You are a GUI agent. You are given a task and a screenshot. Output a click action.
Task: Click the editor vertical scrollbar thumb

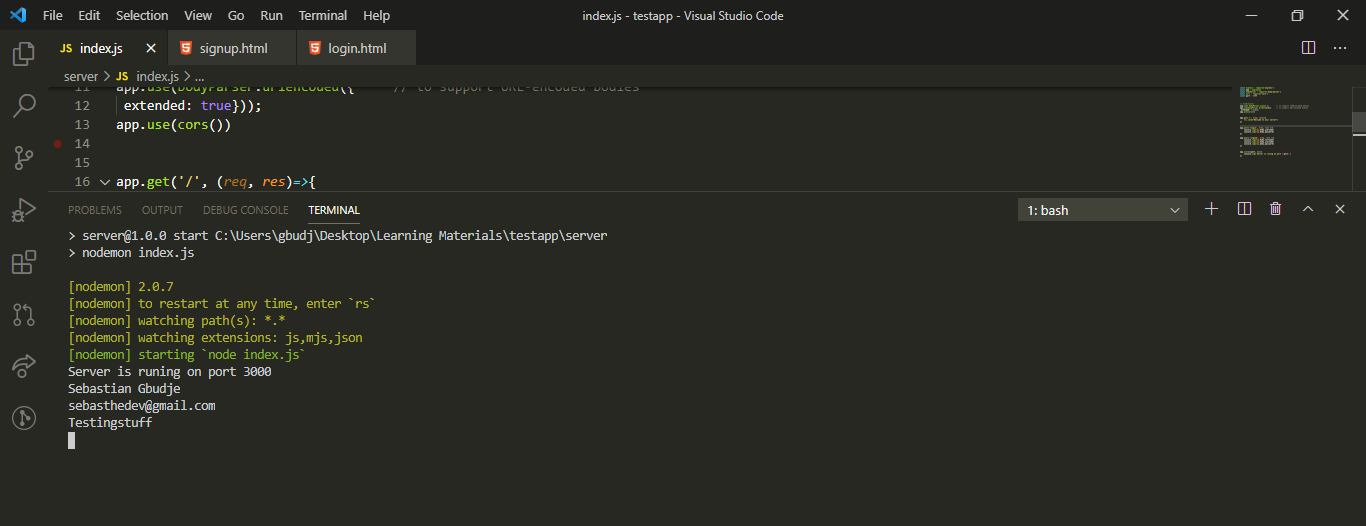(1359, 121)
